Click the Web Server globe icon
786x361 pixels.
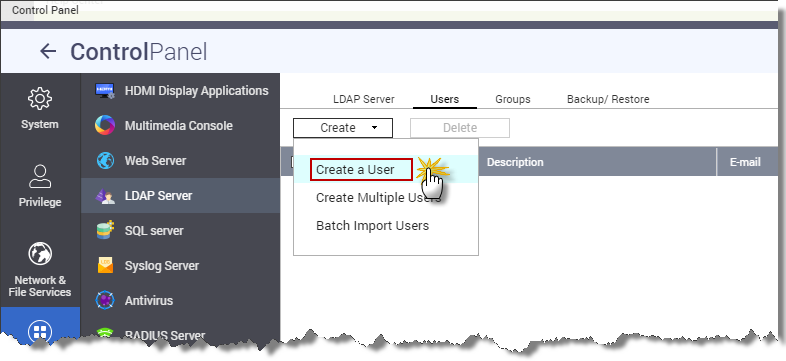(x=105, y=160)
